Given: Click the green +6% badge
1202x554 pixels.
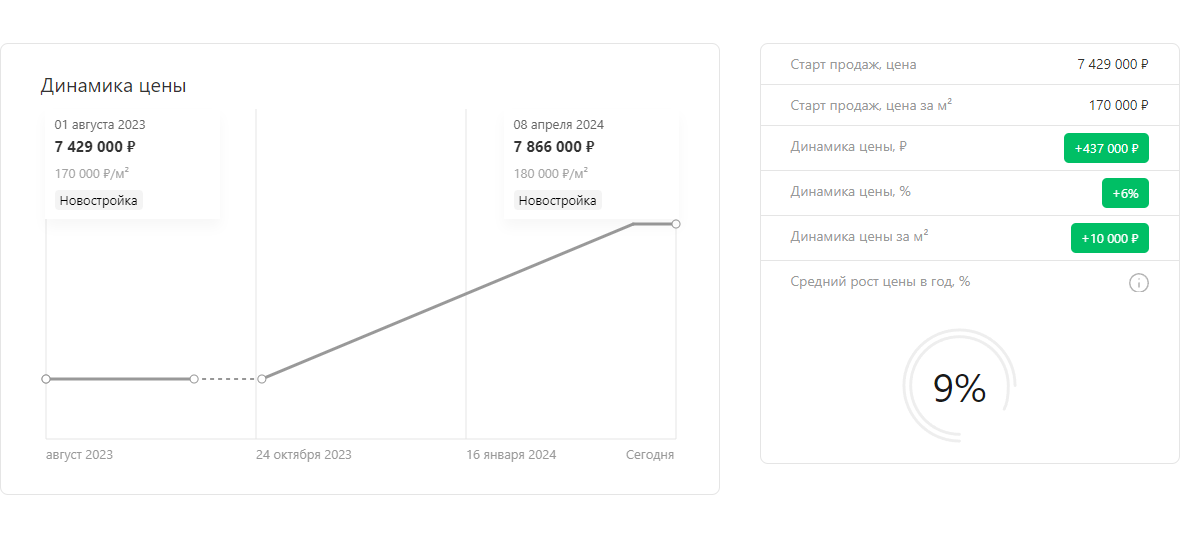Looking at the screenshot, I should tap(1125, 193).
